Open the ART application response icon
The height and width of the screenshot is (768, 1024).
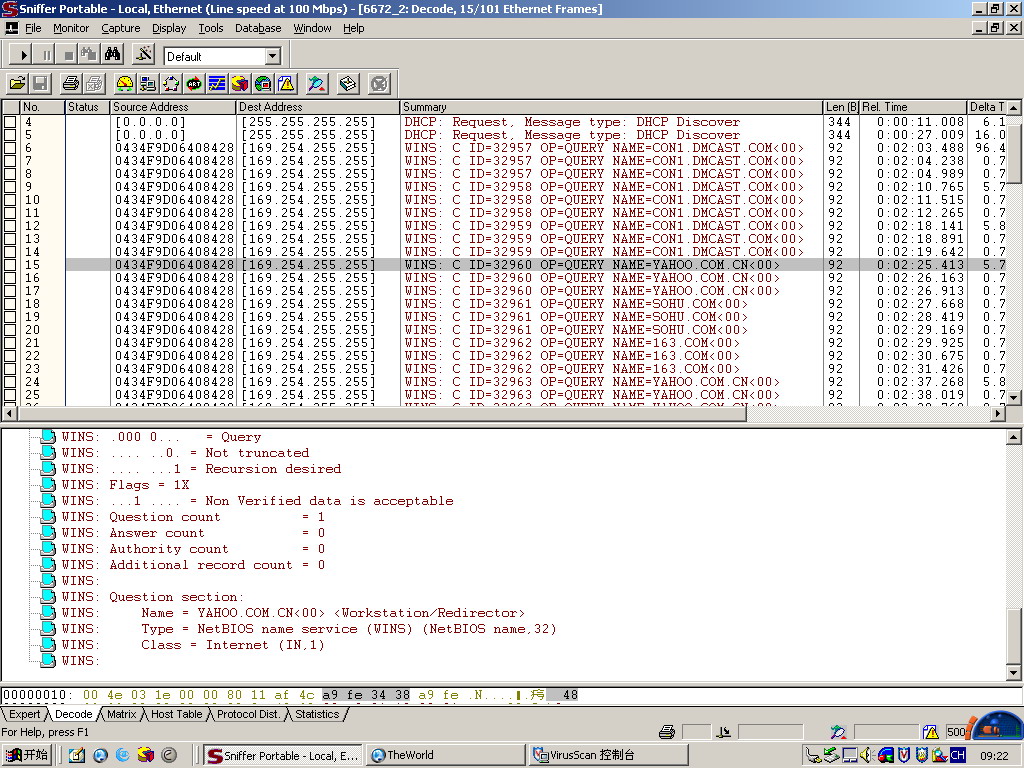click(194, 83)
